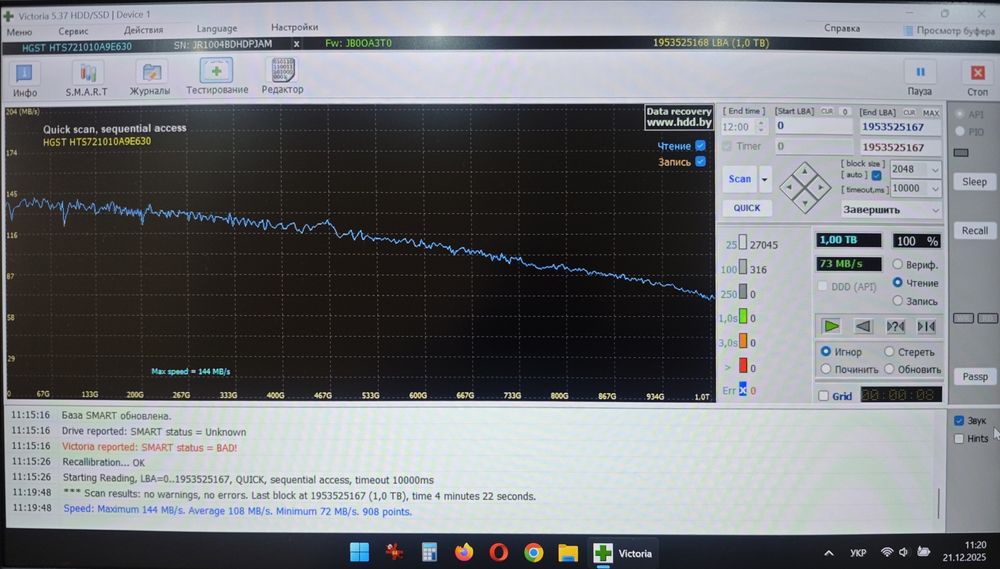Open the Журналы logs section
This screenshot has width=1000, height=569.
[151, 78]
